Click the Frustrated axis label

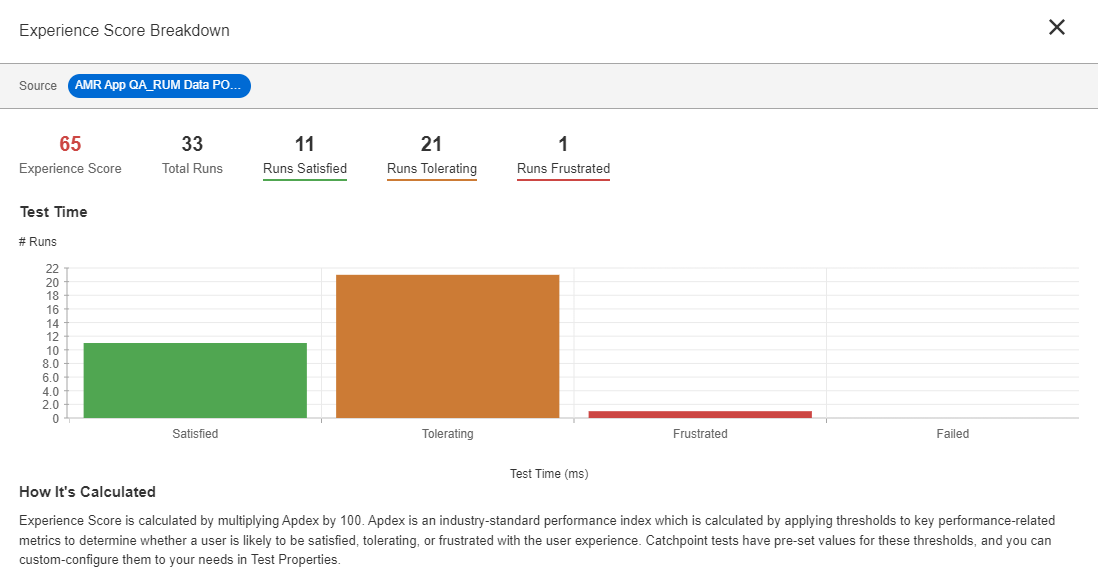700,434
